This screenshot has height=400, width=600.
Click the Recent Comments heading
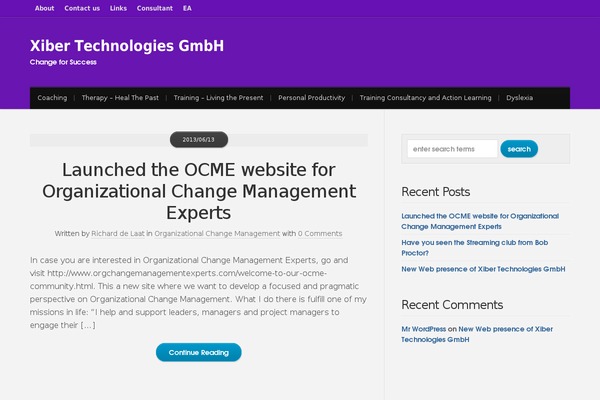tap(452, 305)
